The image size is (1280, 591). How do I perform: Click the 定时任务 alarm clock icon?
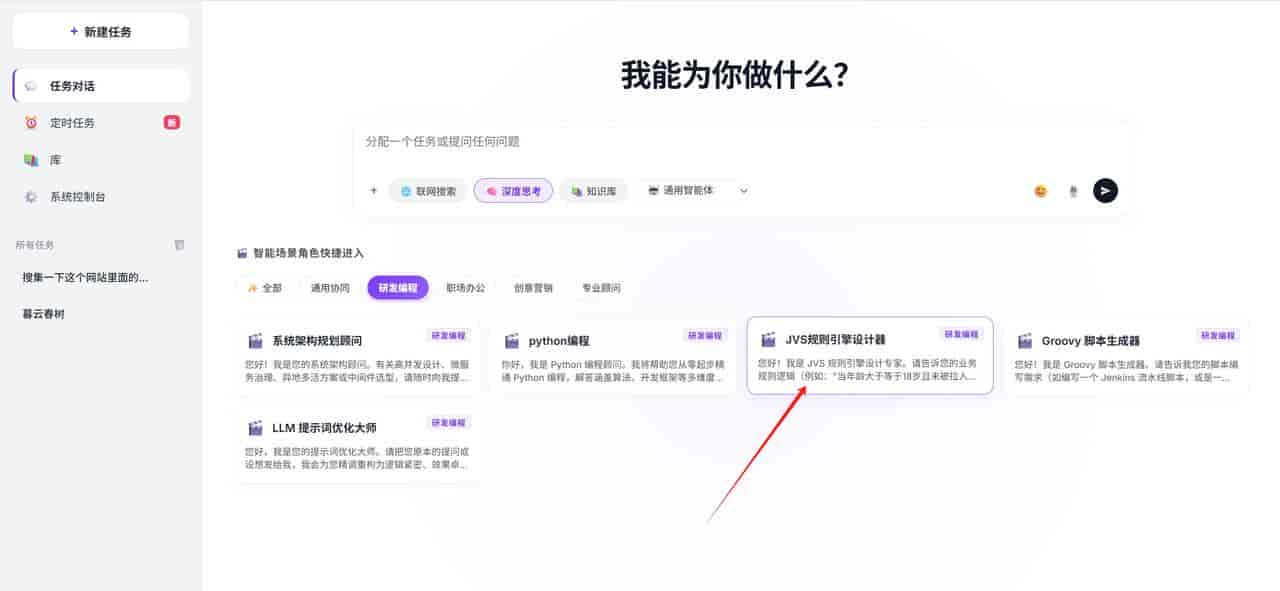pyautogui.click(x=31, y=123)
